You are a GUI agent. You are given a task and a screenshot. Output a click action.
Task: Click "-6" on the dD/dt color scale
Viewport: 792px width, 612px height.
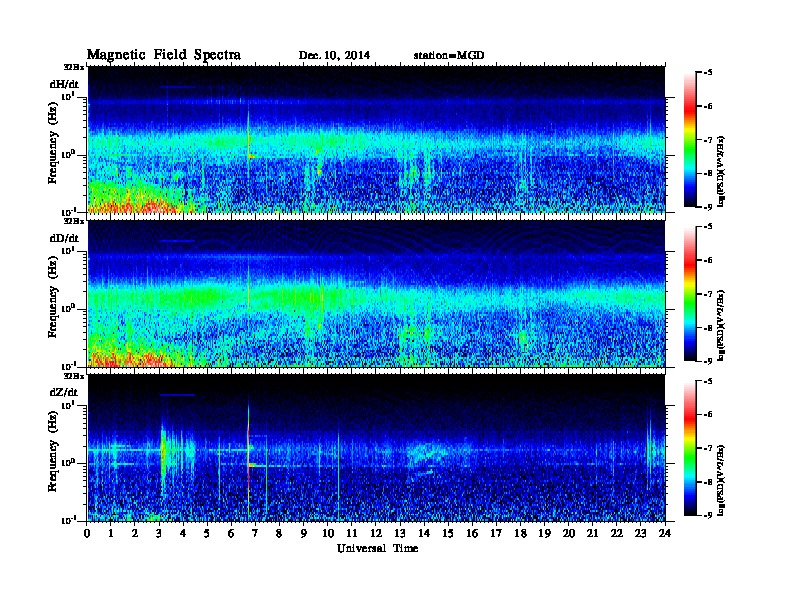pos(708,261)
